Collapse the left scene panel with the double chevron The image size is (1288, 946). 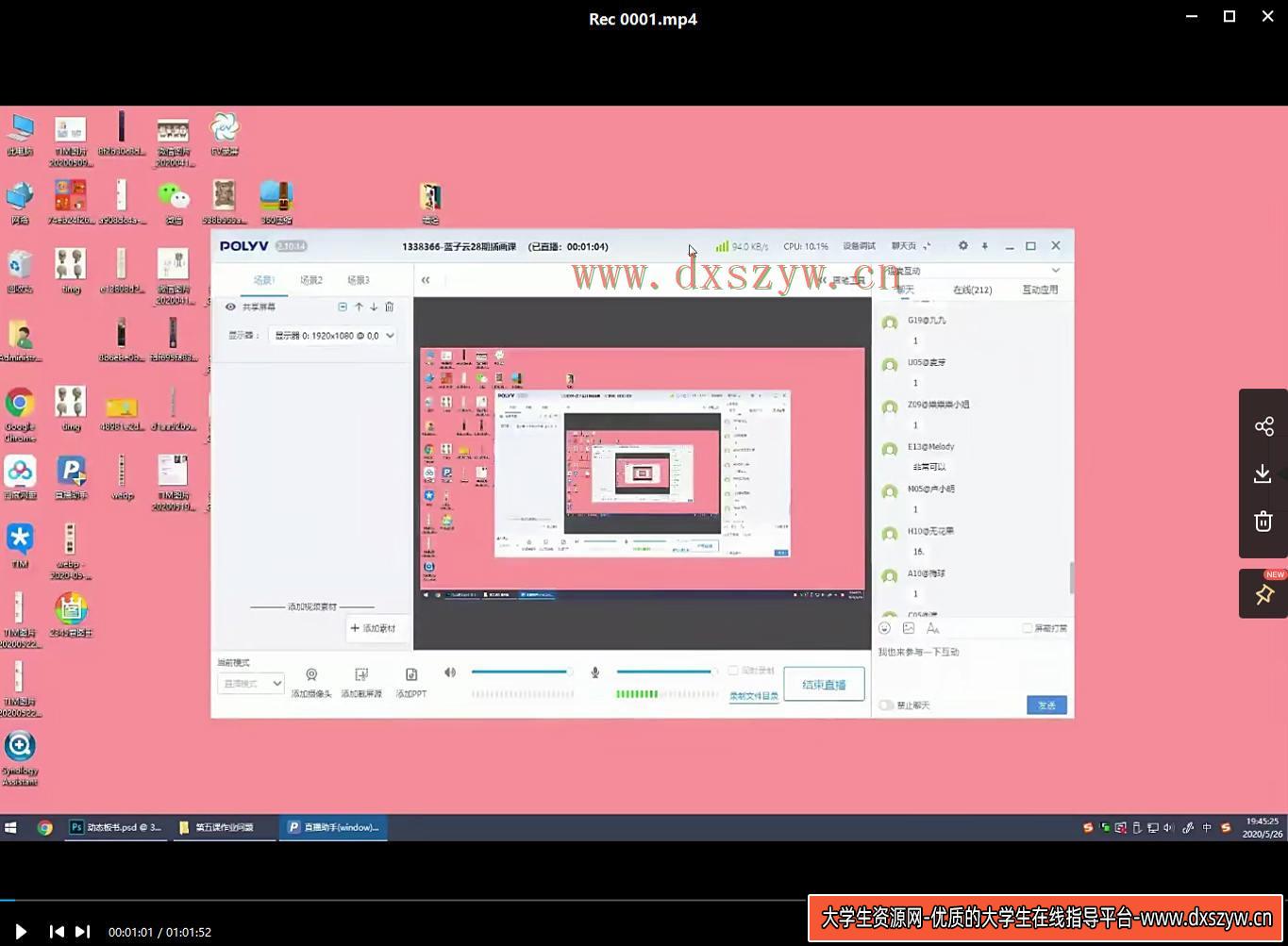point(426,280)
